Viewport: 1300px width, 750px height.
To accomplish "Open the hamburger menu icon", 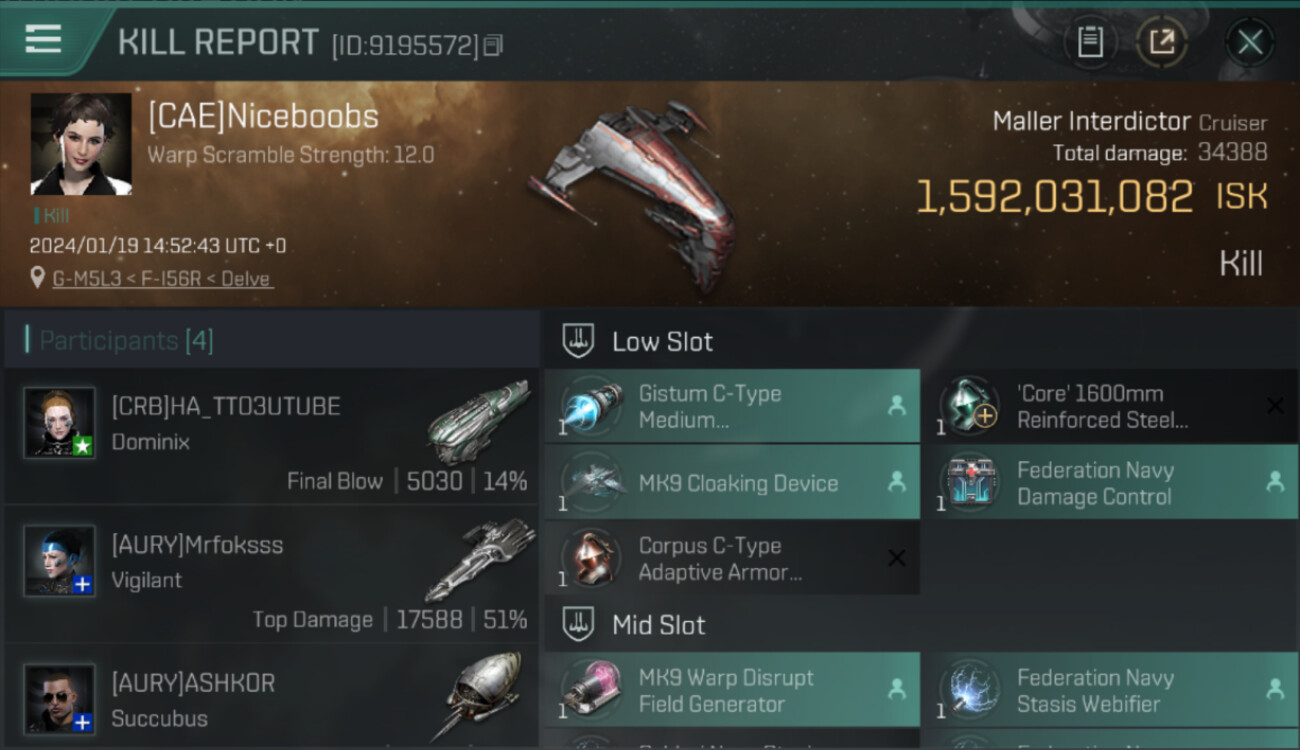I will (43, 39).
